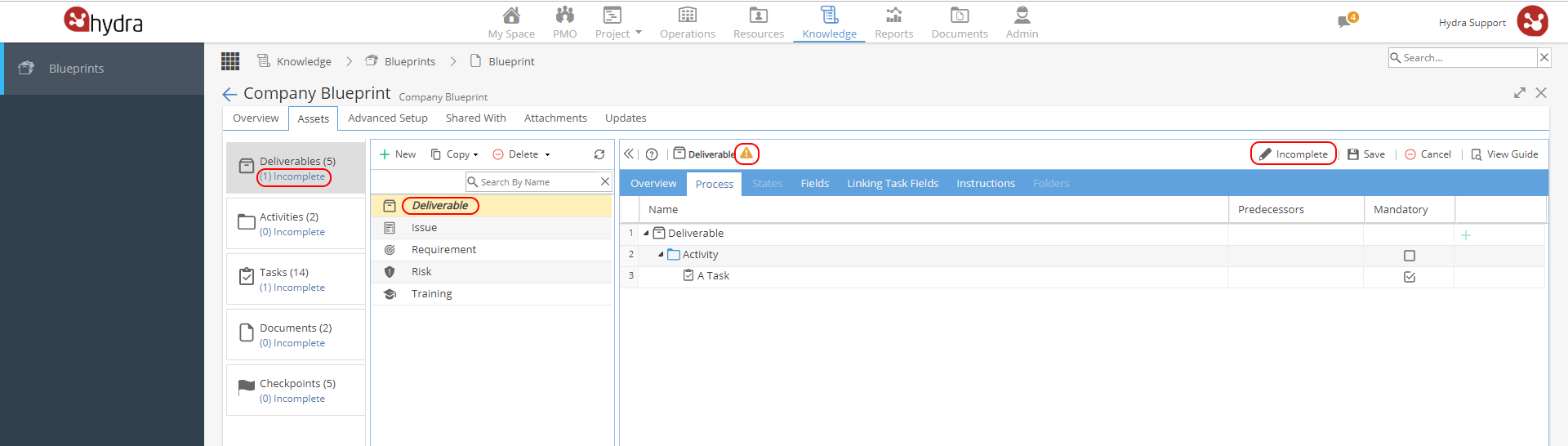The image size is (1568, 446).
Task: Open the apps grid menu icon
Action: 230,61
